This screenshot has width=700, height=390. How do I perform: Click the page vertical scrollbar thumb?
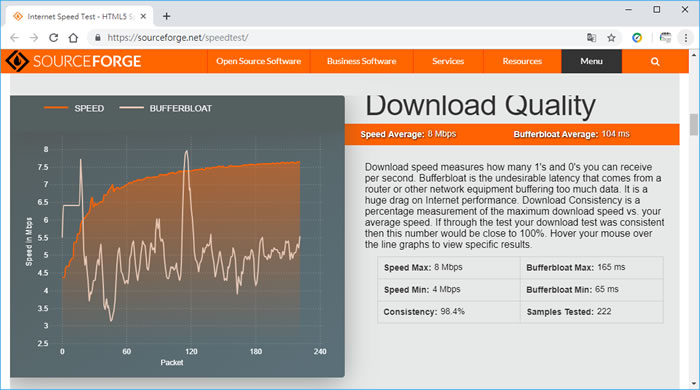pyautogui.click(x=693, y=124)
